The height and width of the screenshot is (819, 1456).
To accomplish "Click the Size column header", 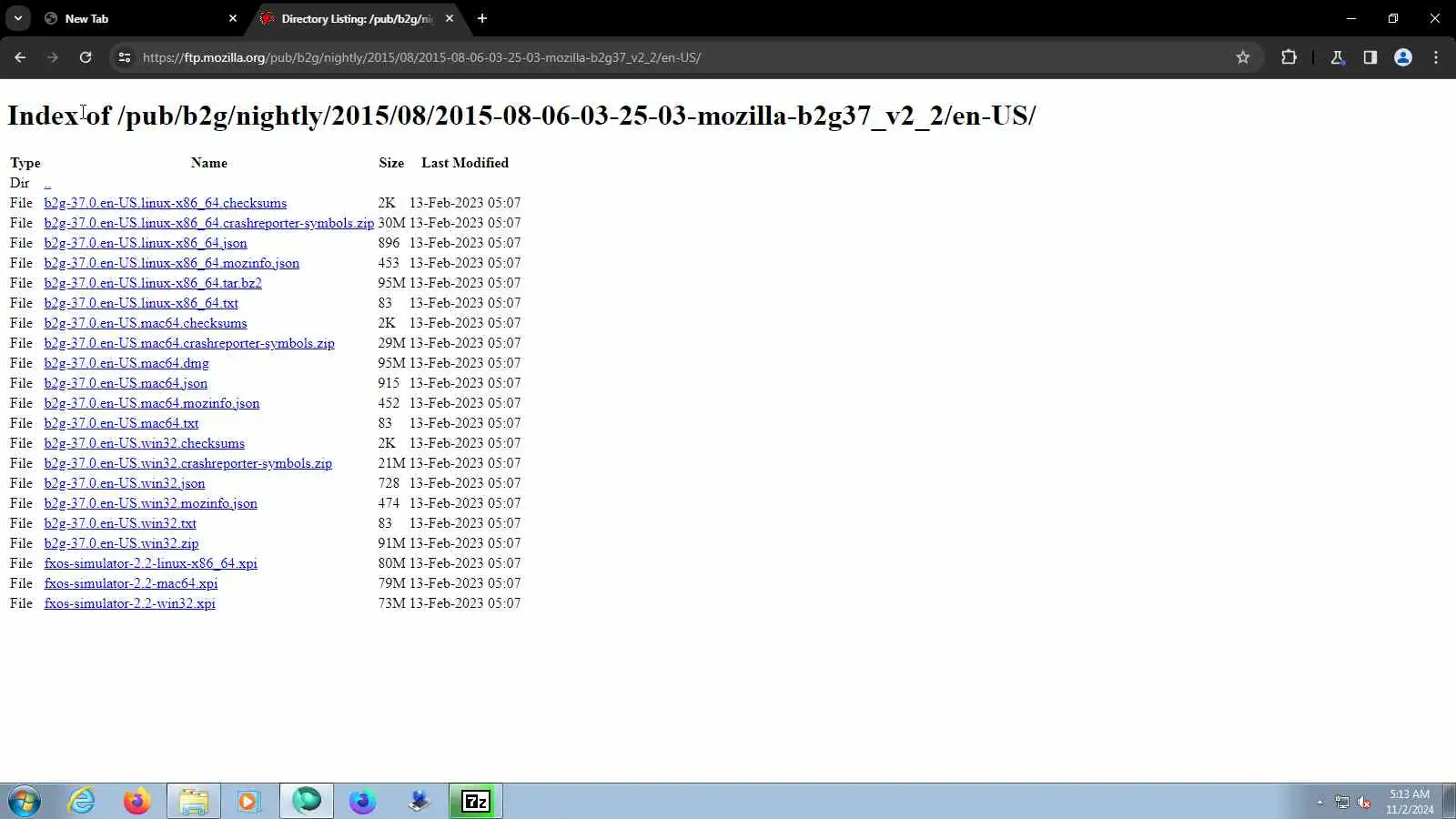I will [x=391, y=163].
